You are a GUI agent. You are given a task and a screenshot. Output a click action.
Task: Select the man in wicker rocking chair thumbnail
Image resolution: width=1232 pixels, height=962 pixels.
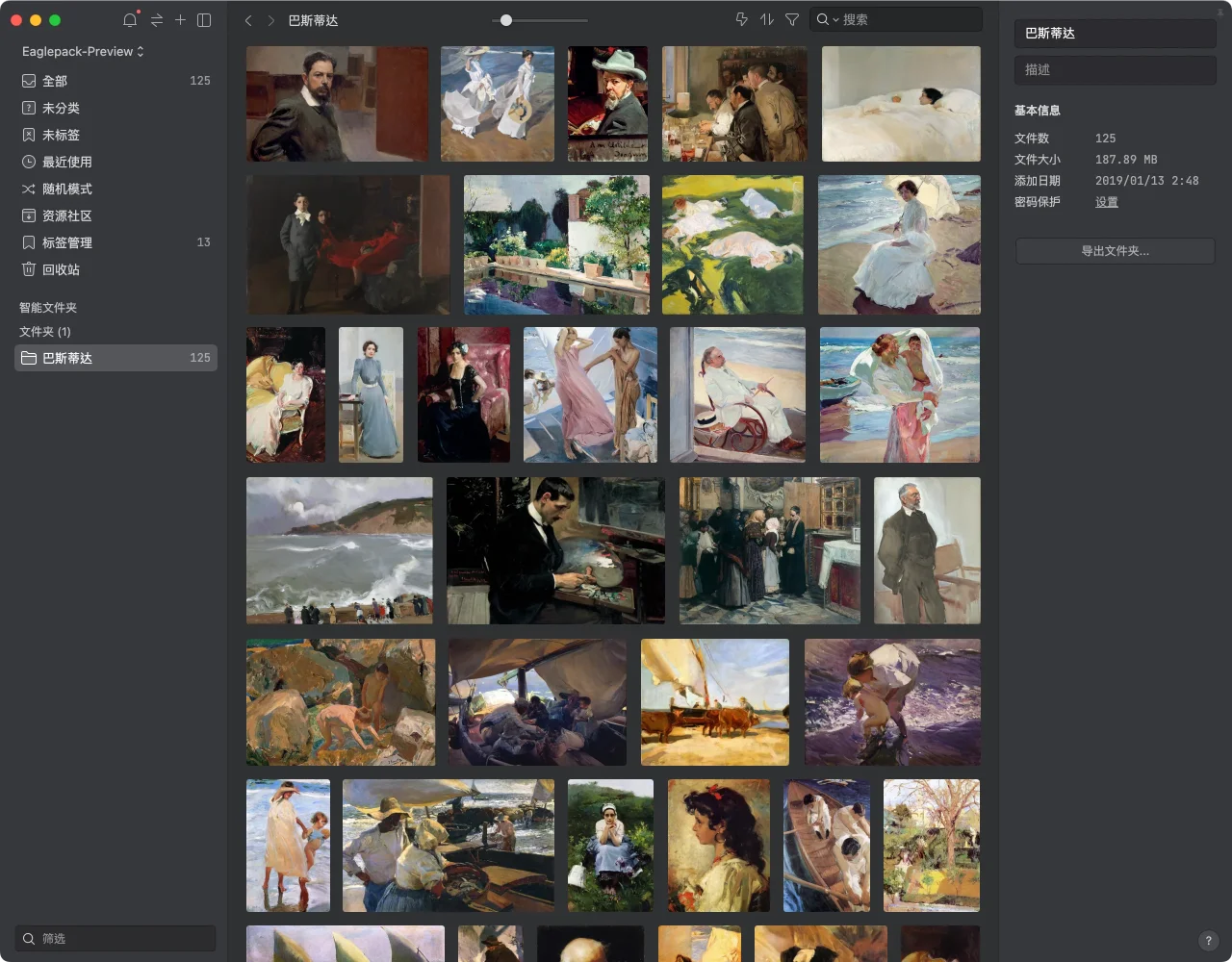737,394
